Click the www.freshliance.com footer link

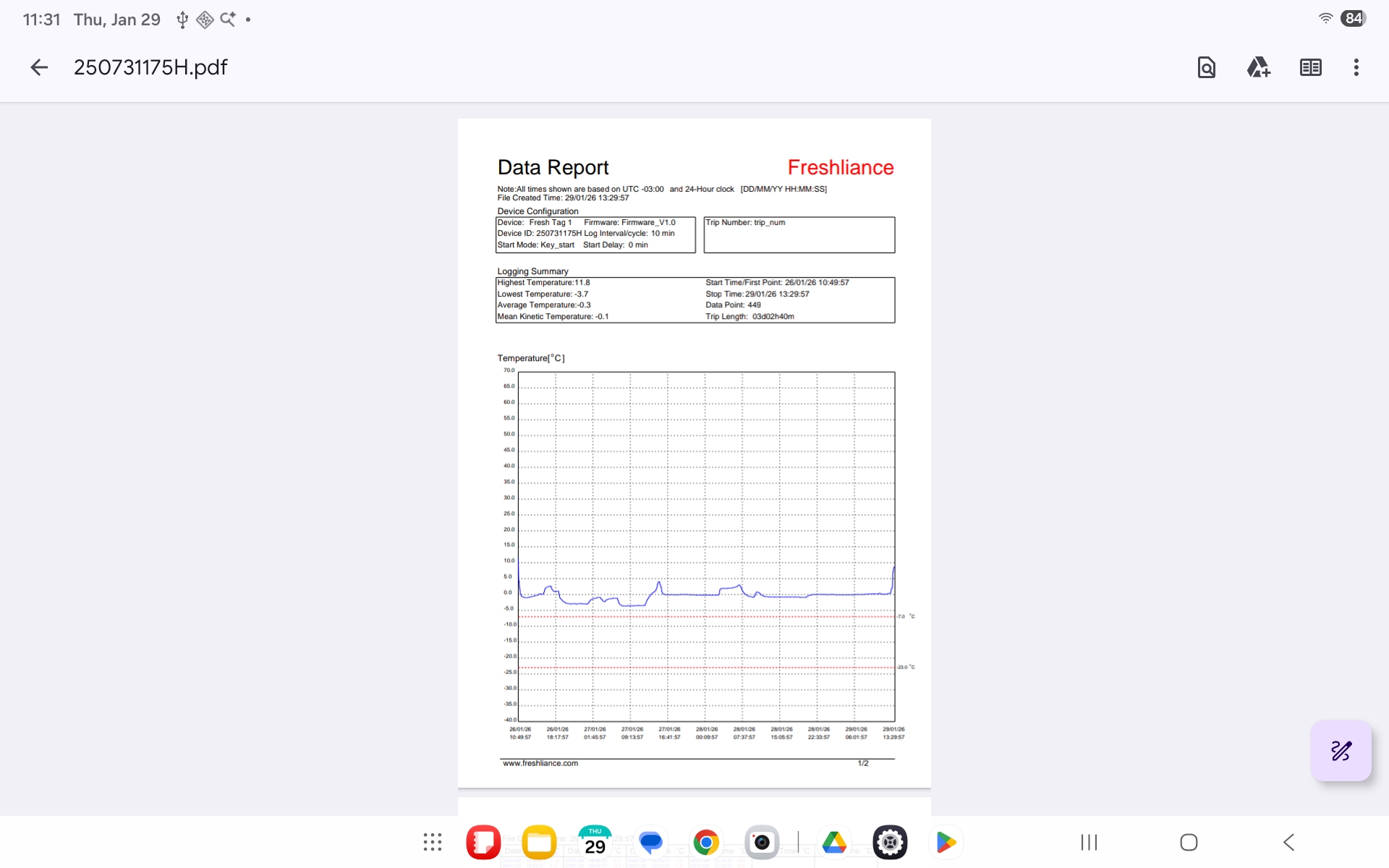coord(540,763)
